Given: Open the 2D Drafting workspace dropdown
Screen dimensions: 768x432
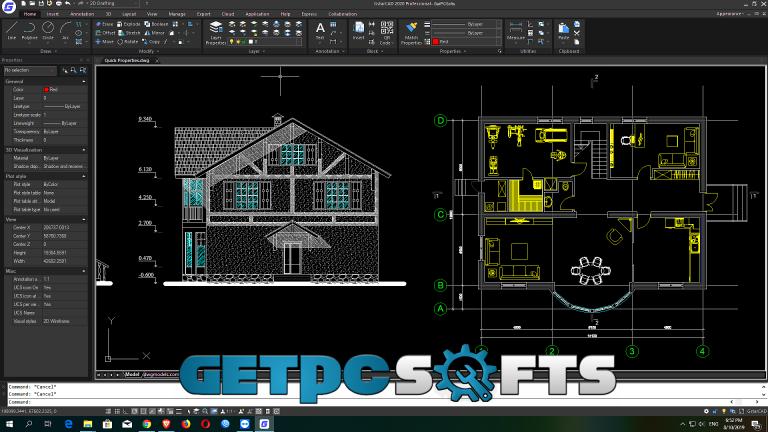Looking at the screenshot, I should pyautogui.click(x=114, y=3).
